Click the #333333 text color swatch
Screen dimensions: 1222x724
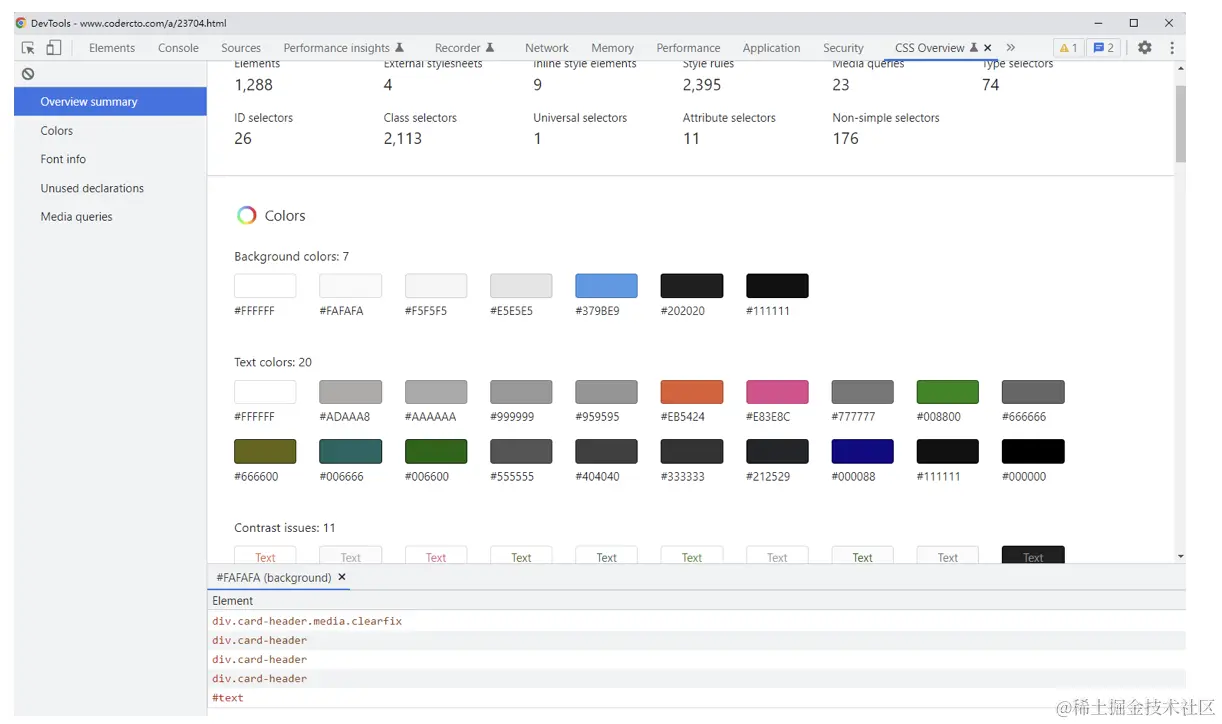(x=692, y=451)
